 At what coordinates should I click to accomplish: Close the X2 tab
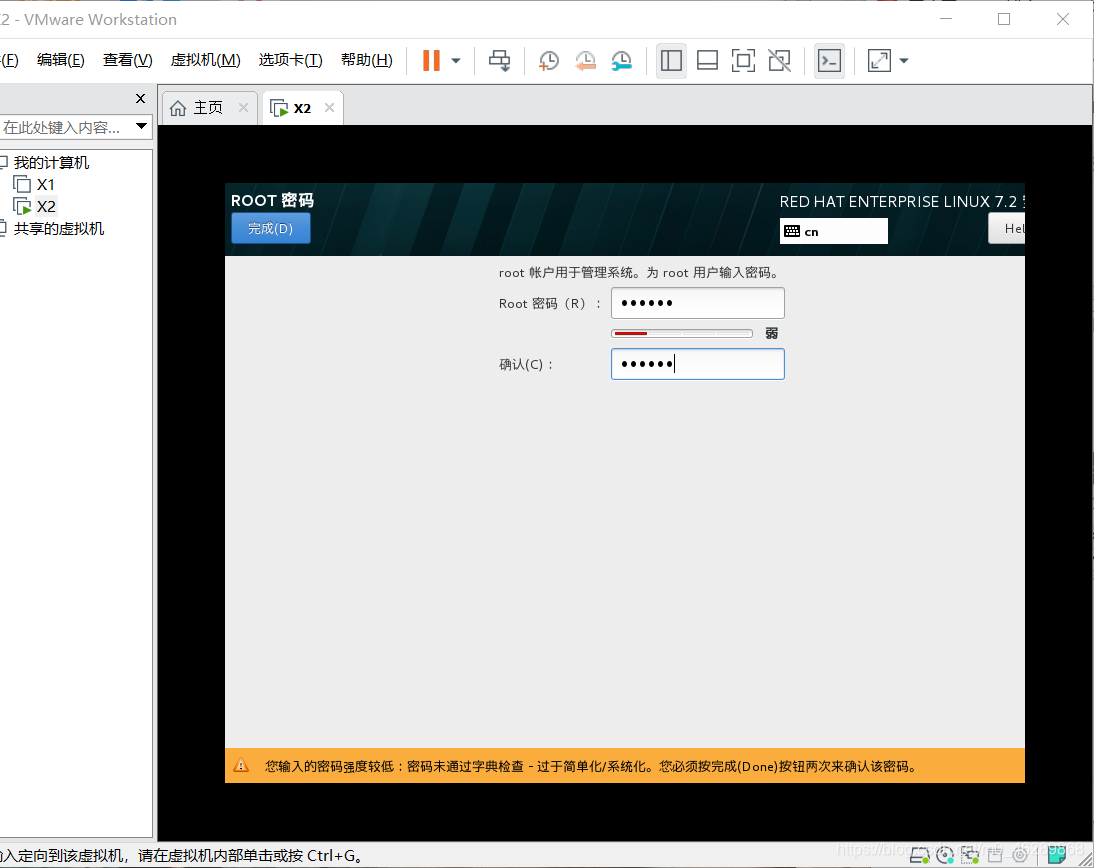pos(329,107)
